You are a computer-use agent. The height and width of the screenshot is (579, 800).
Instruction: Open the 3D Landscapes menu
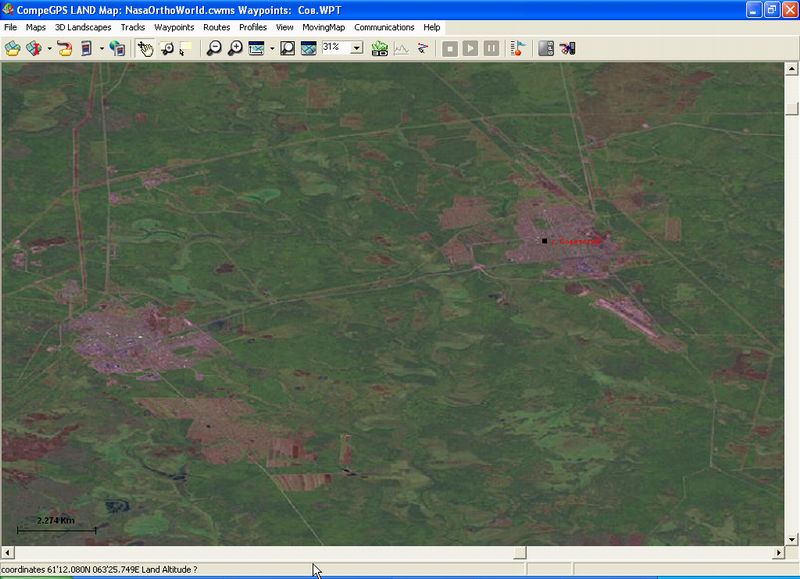(83, 27)
